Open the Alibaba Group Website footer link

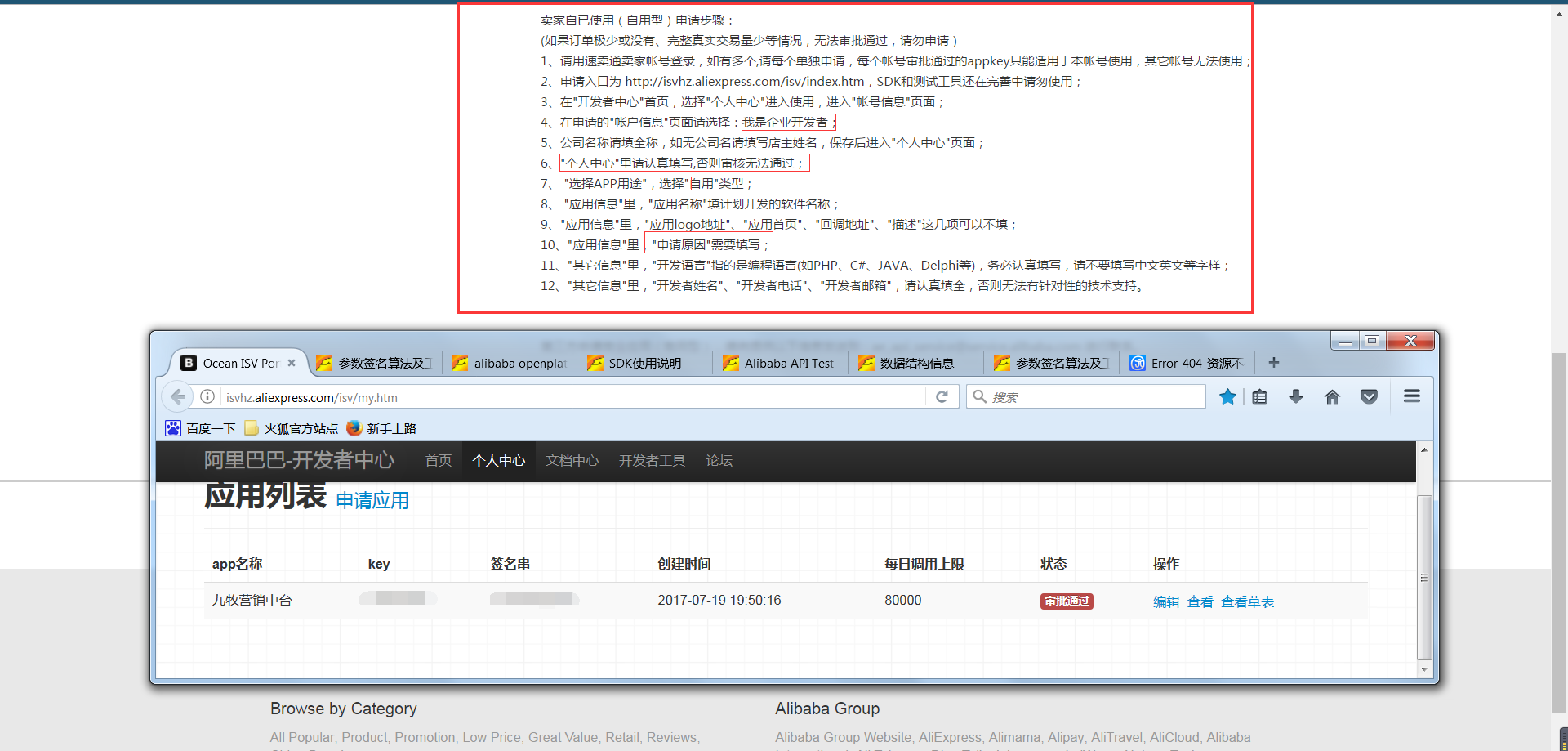pyautogui.click(x=843, y=737)
